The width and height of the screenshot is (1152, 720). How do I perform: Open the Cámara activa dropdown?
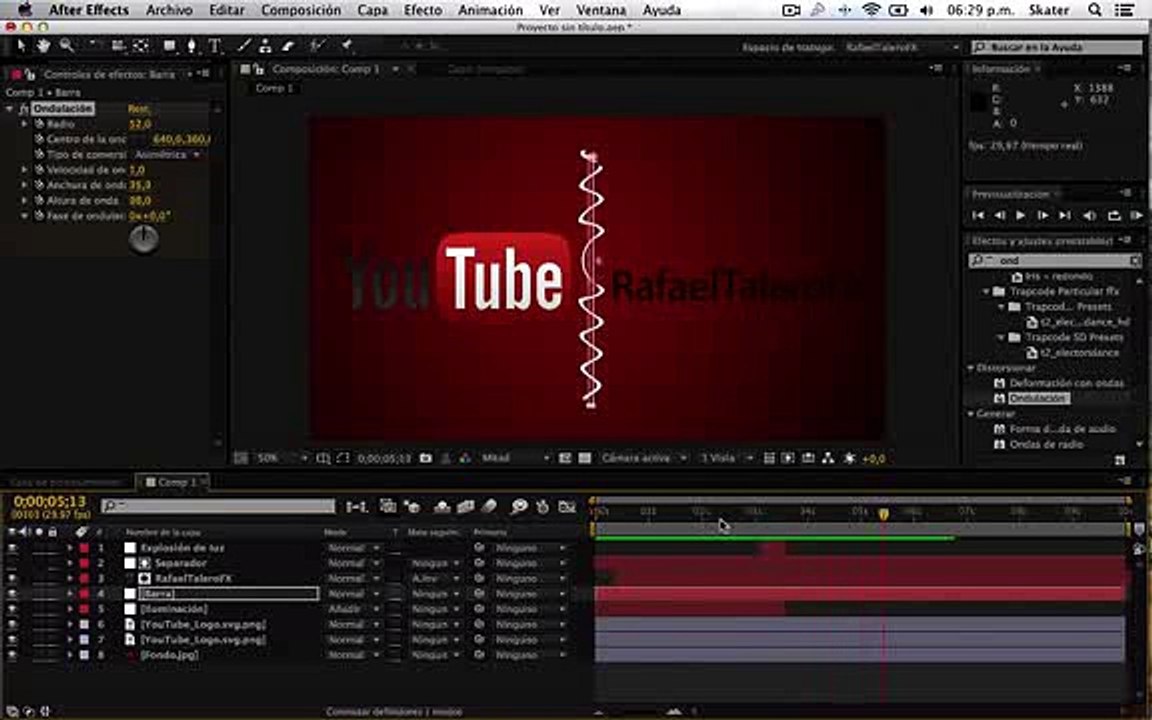click(644, 458)
